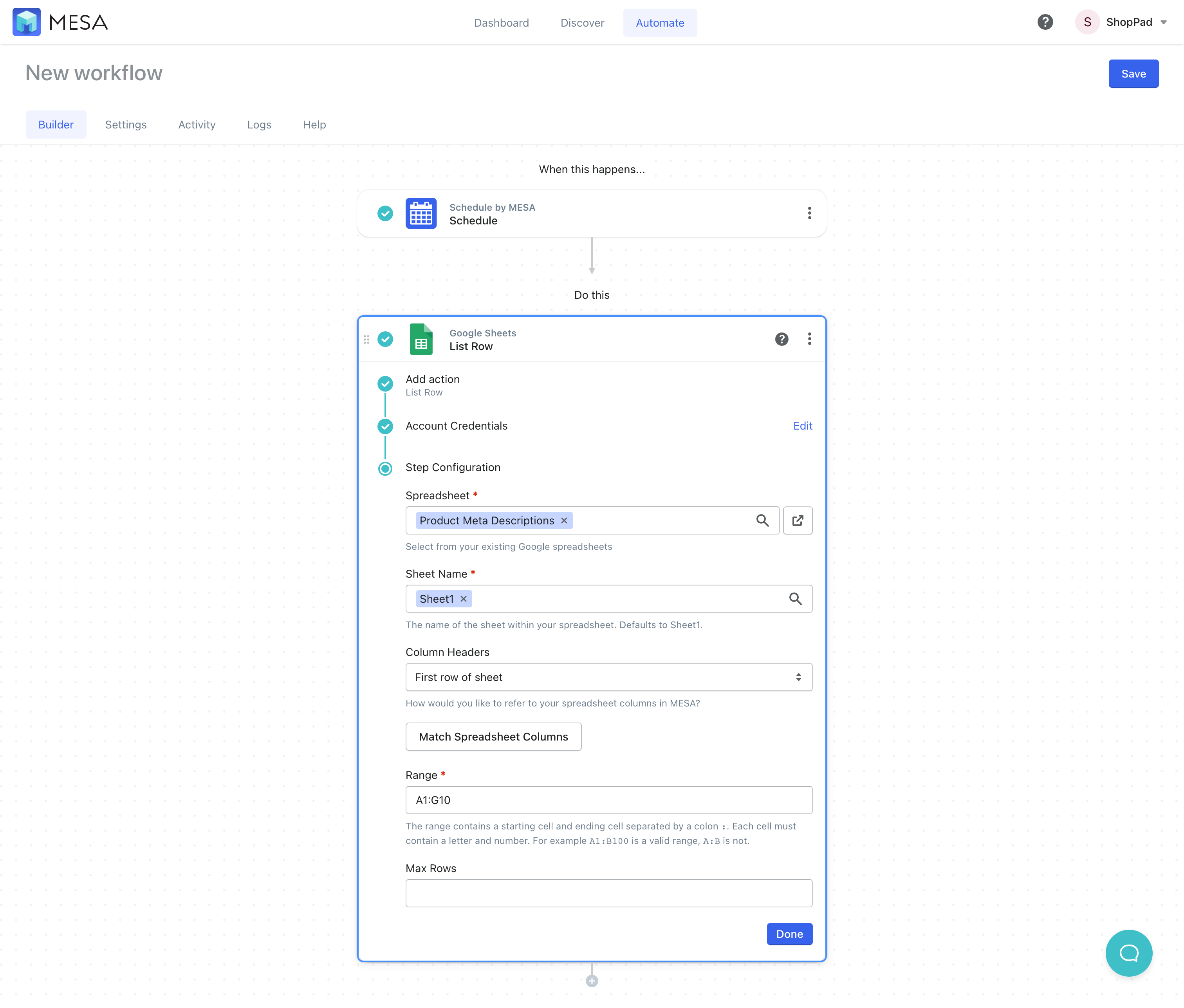Click the Schedule step completed checkmark
Image resolution: width=1184 pixels, height=1008 pixels.
click(385, 213)
